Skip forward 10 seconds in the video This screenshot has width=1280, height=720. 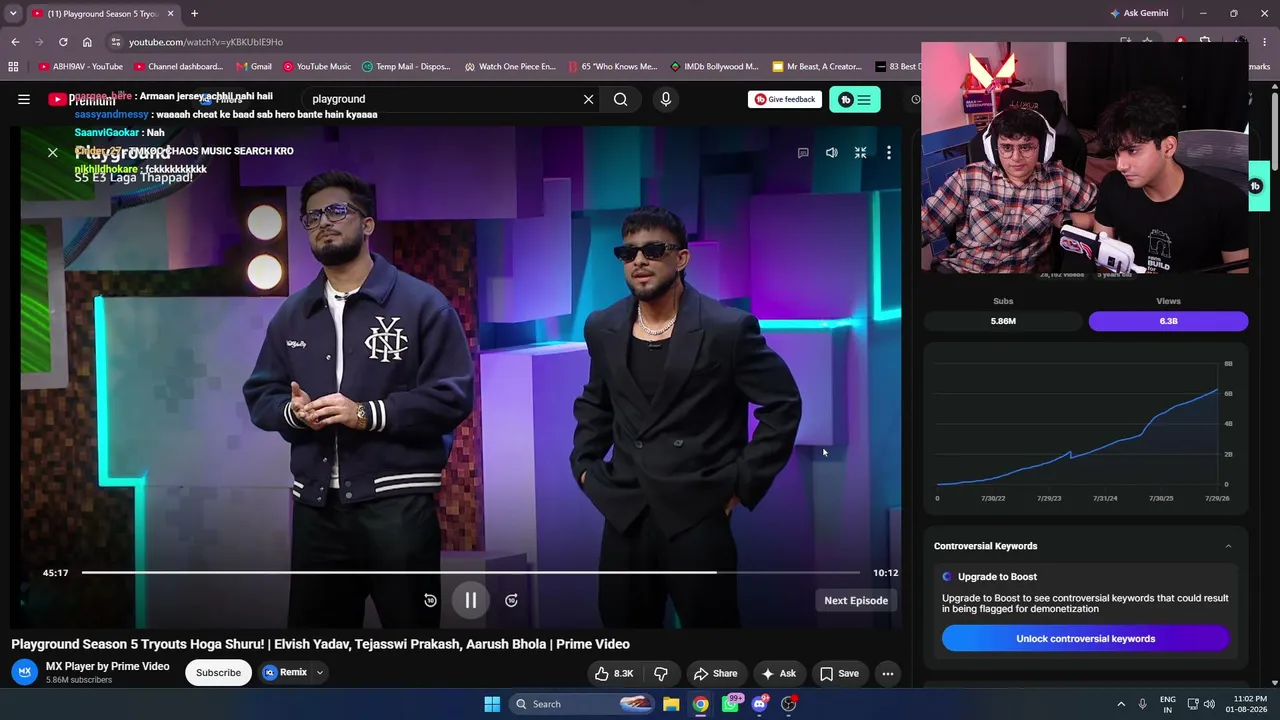point(511,600)
